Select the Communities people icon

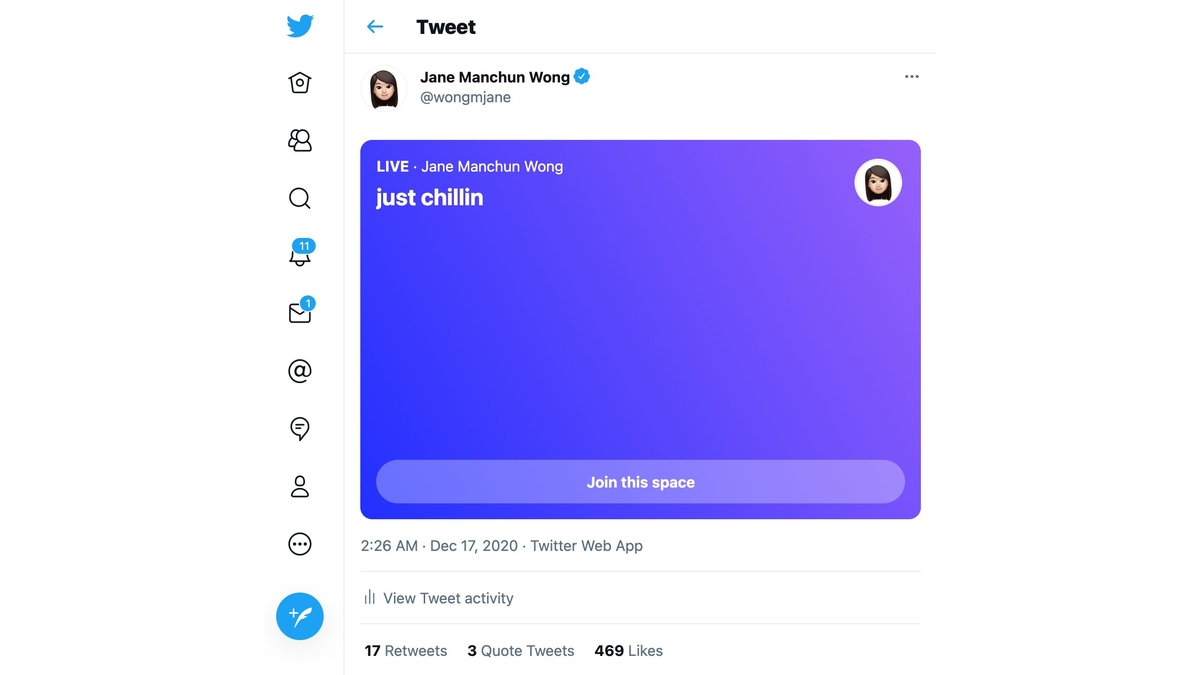(x=299, y=140)
